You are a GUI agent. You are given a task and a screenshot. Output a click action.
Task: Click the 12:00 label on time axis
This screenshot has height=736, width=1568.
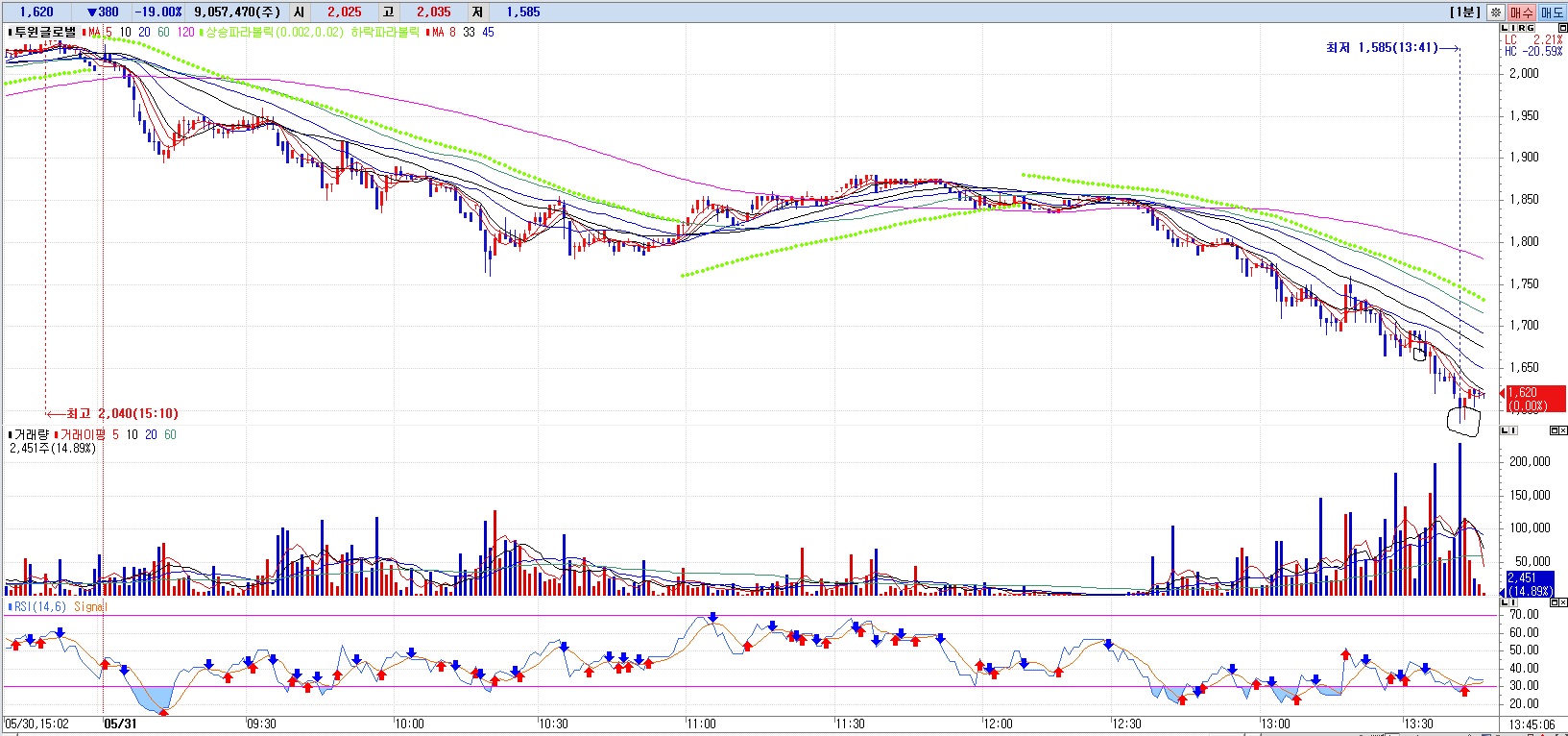pos(998,724)
